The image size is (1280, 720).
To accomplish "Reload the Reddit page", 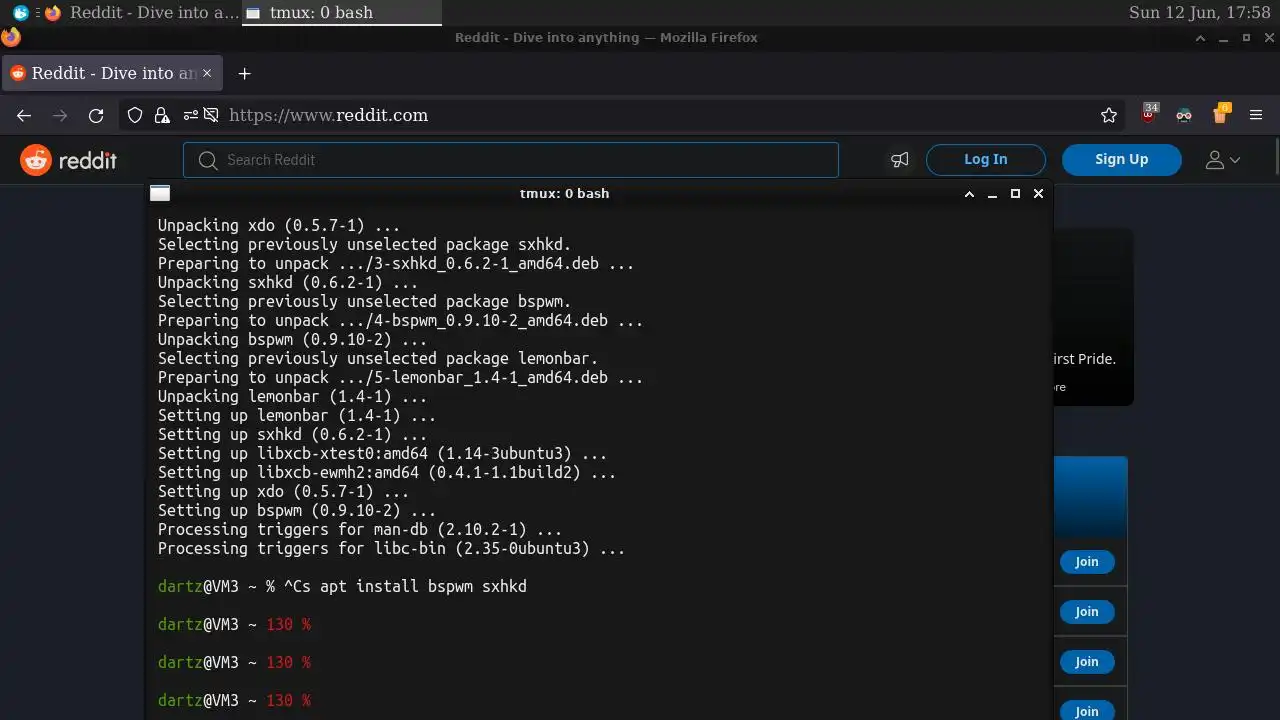I will [x=96, y=116].
